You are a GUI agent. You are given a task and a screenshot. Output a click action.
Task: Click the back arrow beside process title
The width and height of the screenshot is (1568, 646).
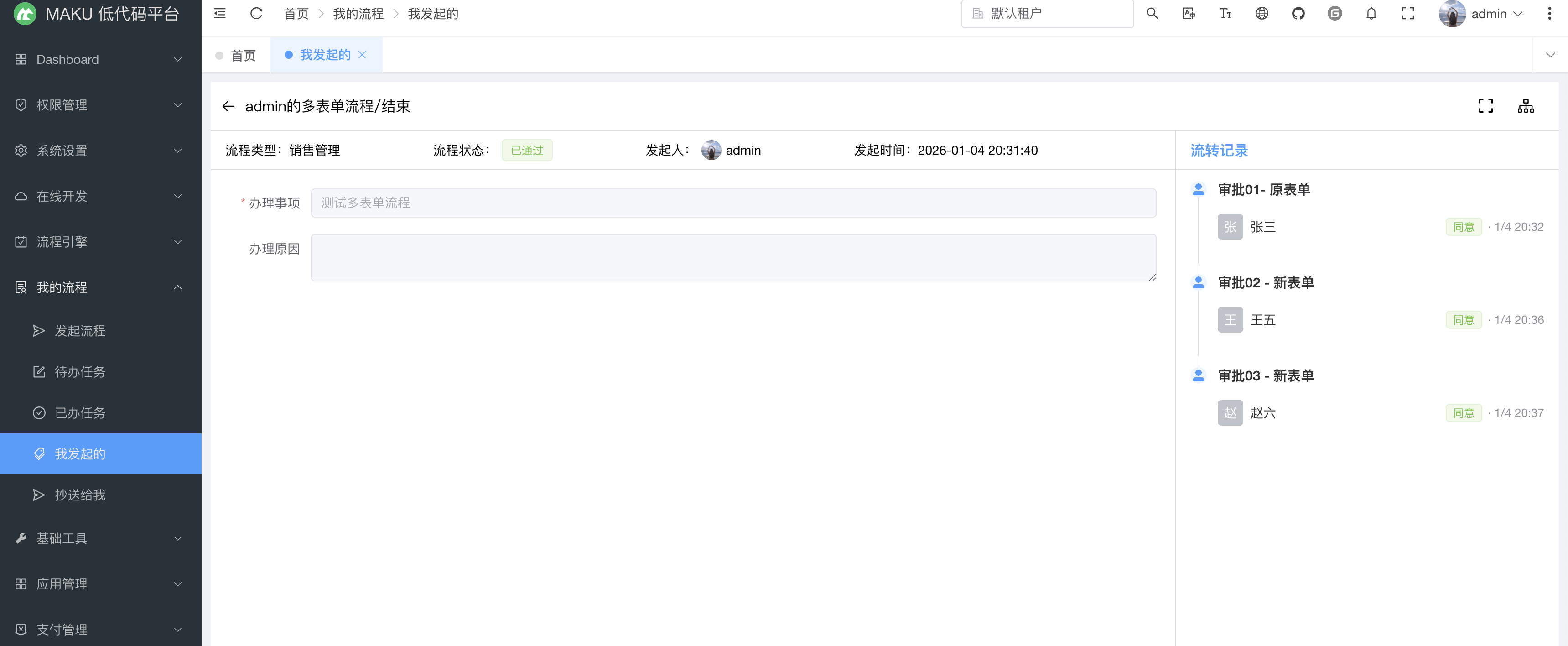(x=228, y=107)
